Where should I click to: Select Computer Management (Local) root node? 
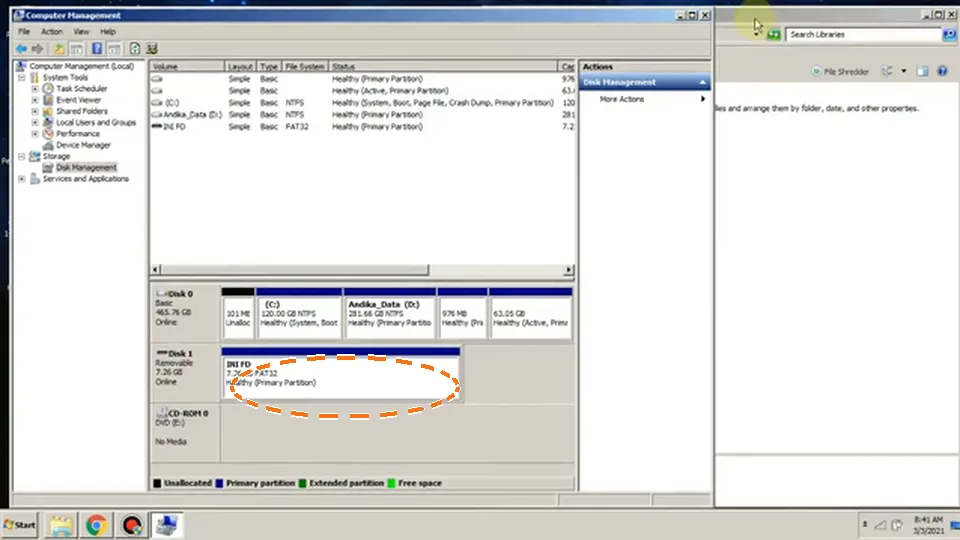coord(81,66)
